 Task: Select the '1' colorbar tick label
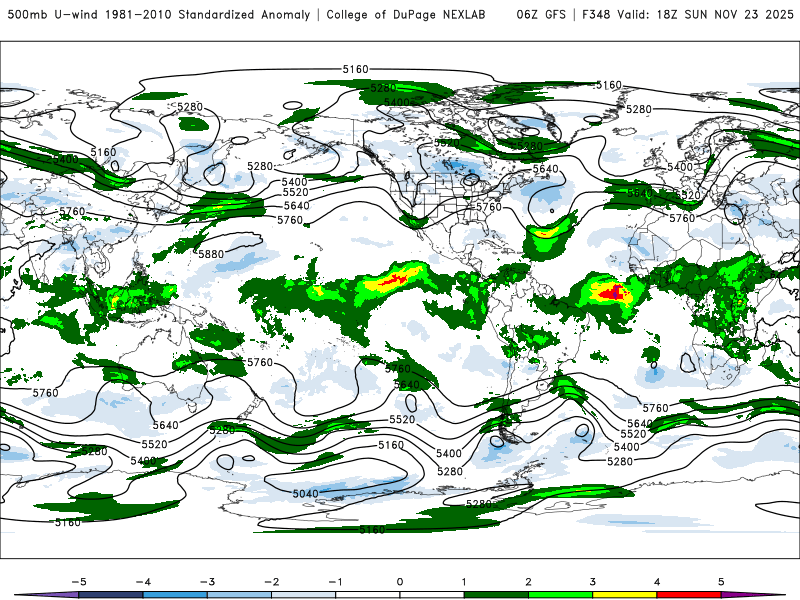point(464,582)
